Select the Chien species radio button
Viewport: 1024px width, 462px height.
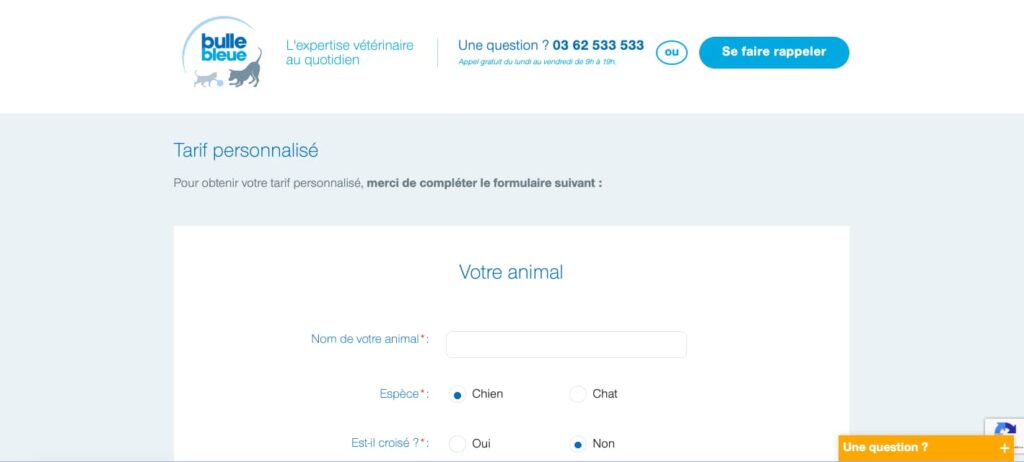coord(458,394)
